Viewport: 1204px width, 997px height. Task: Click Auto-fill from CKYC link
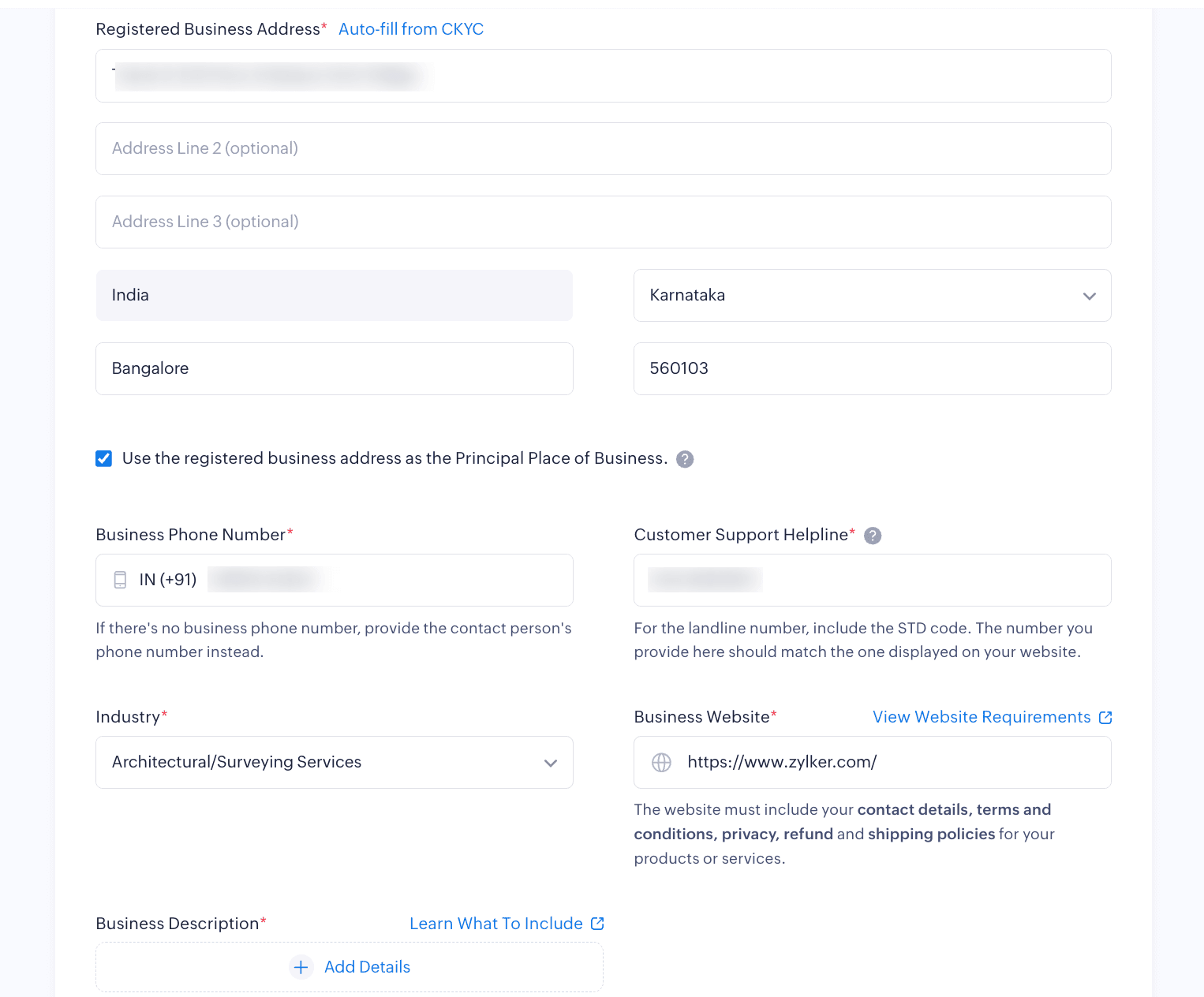point(410,29)
